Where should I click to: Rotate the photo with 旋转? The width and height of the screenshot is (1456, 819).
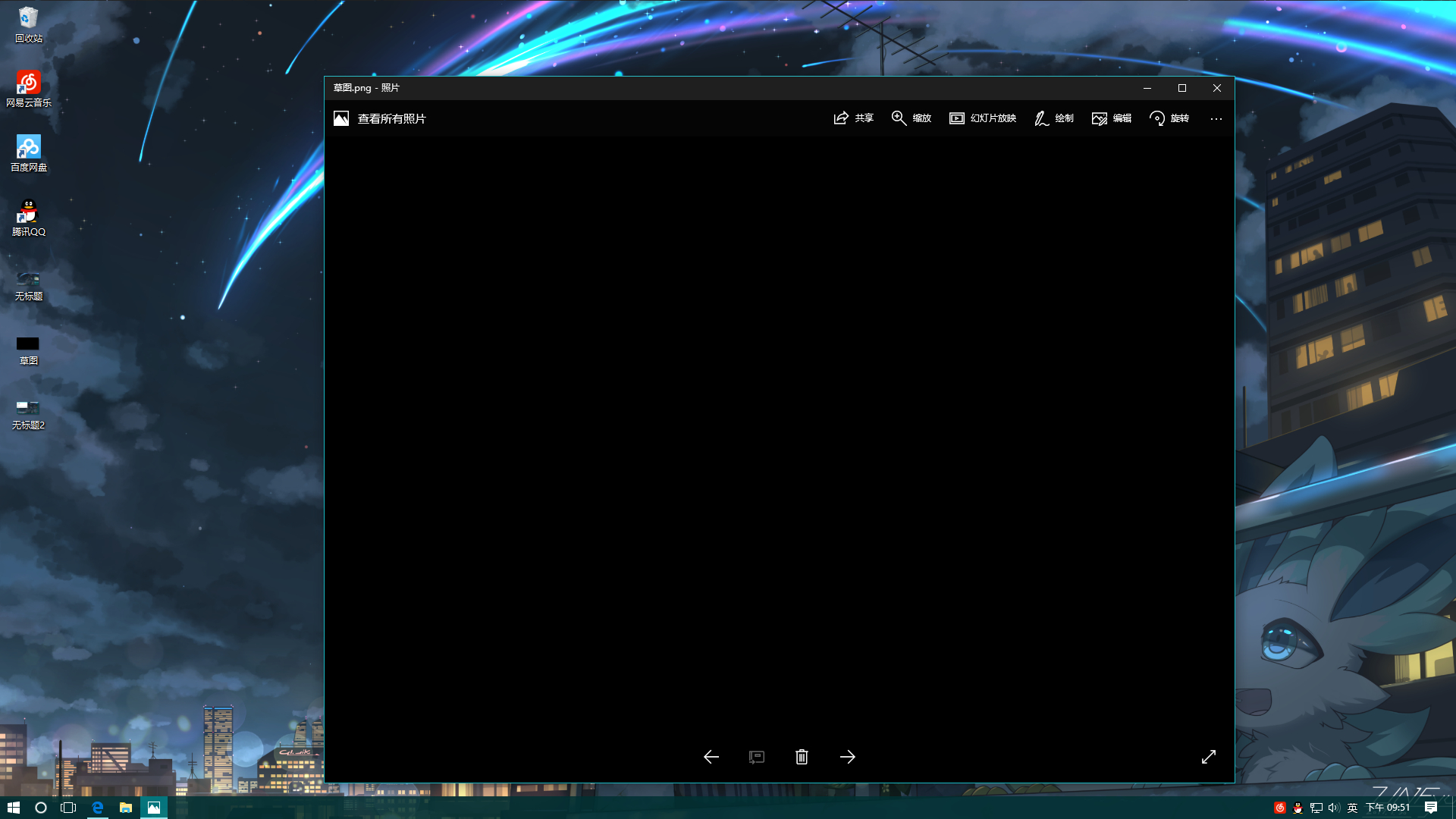tap(1169, 118)
